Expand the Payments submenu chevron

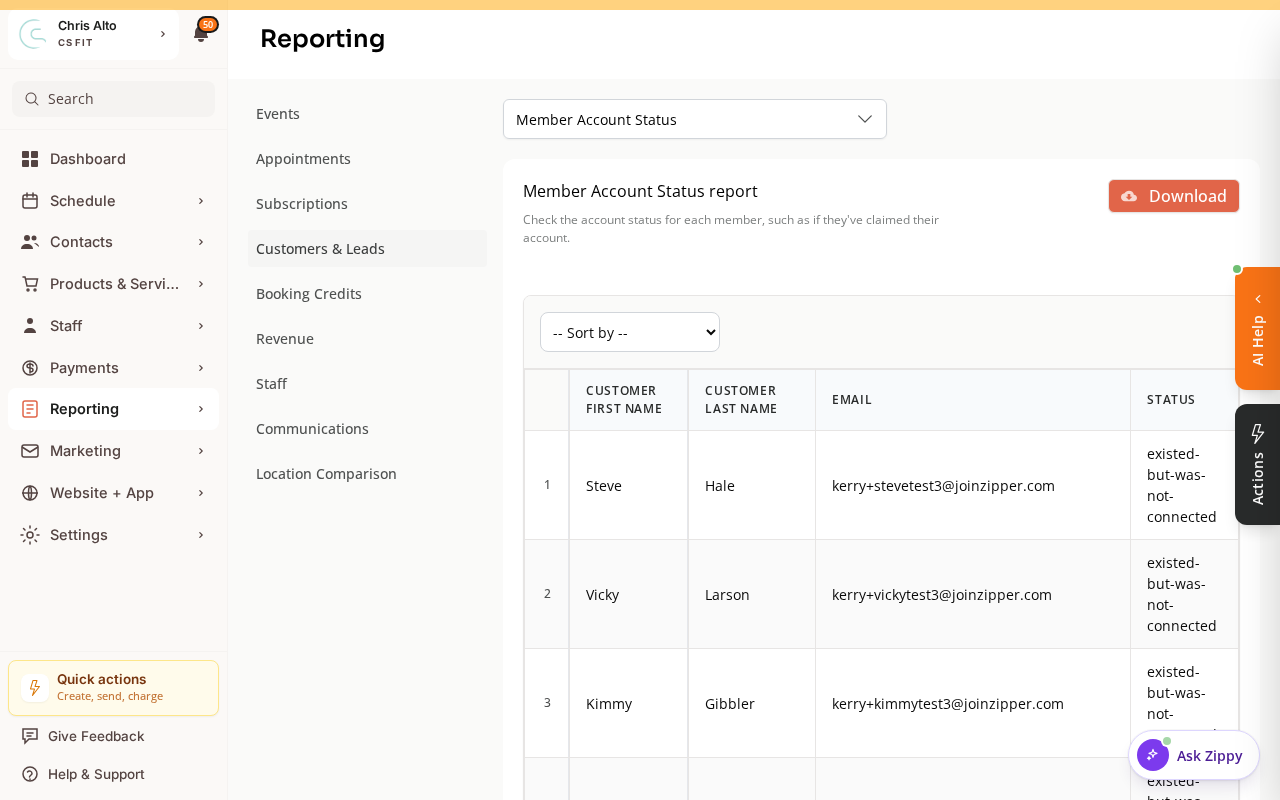coord(201,368)
